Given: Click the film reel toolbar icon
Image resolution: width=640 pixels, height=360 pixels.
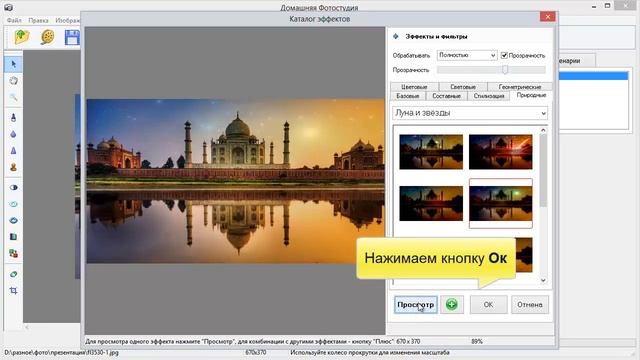Looking at the screenshot, I should pyautogui.click(x=48, y=37).
